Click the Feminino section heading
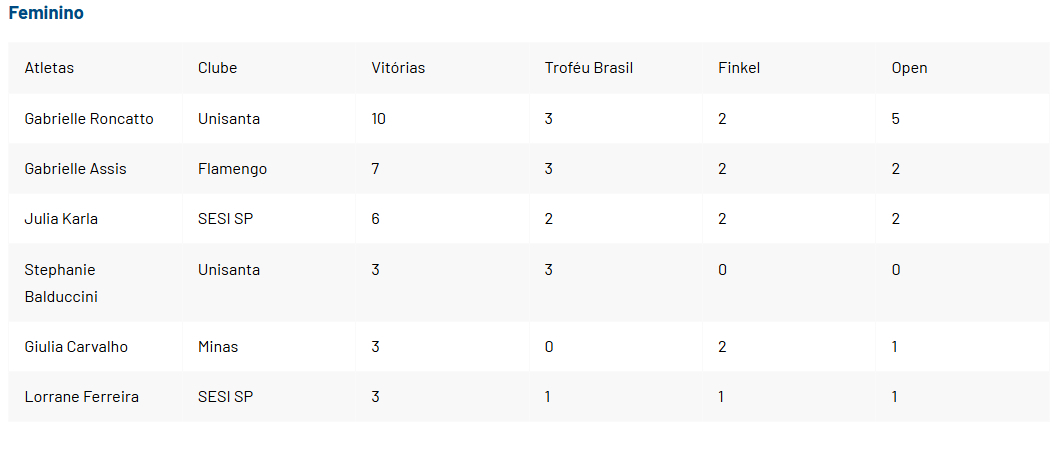 46,14
